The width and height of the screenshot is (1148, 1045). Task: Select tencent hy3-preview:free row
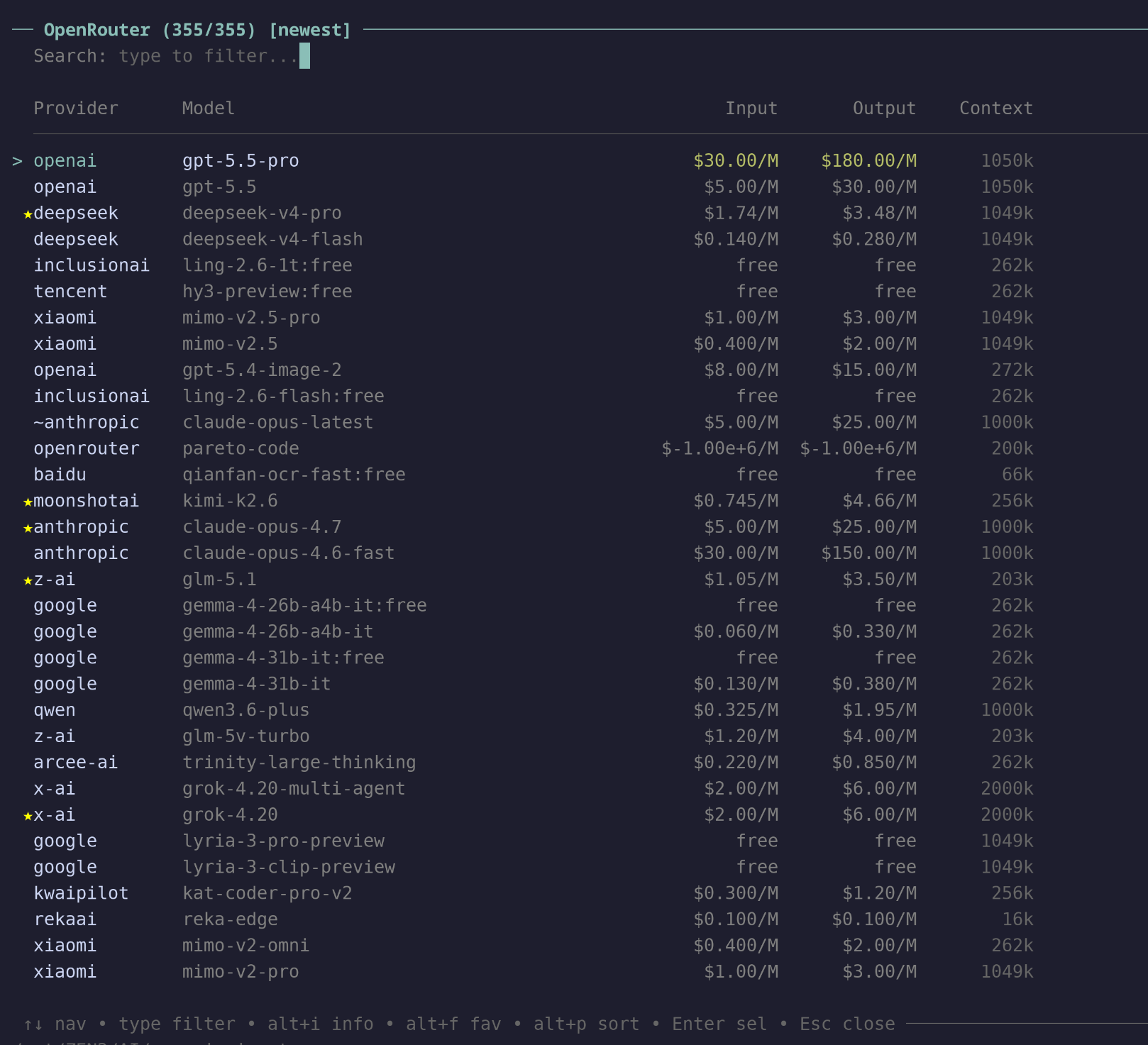click(x=534, y=292)
